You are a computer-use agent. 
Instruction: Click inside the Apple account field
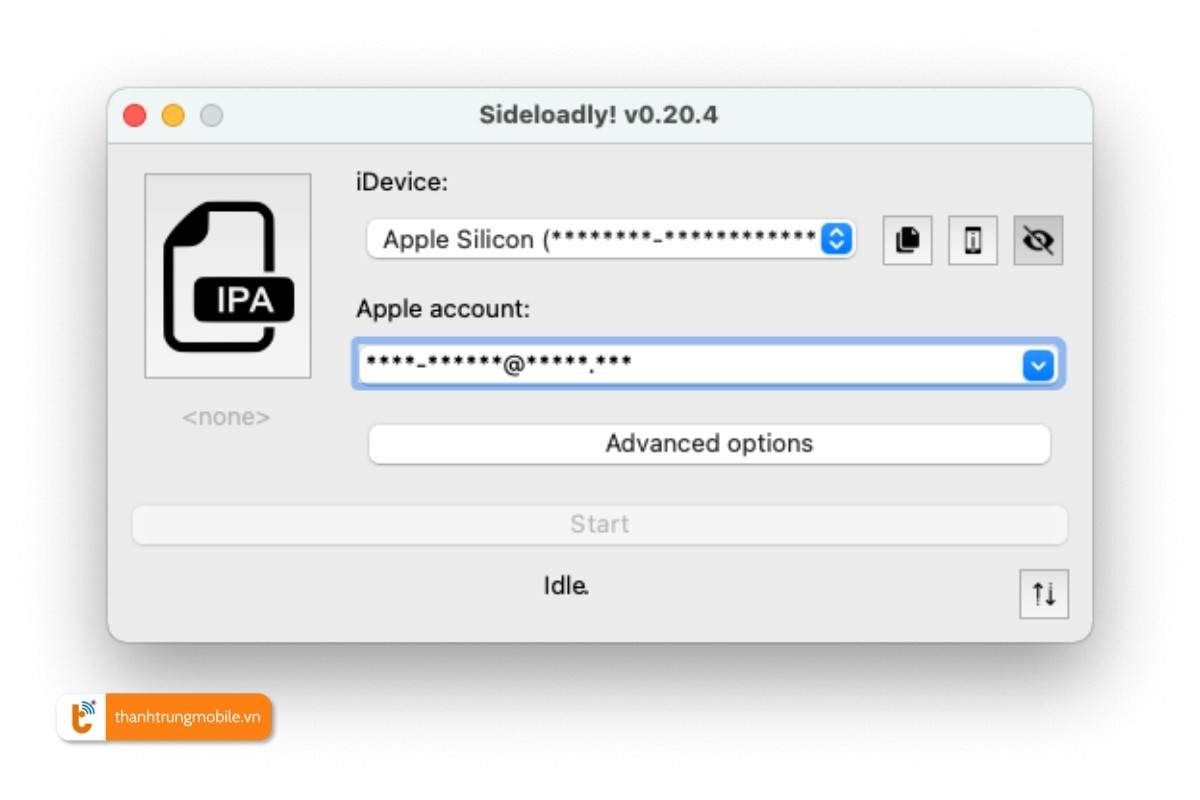pyautogui.click(x=700, y=365)
